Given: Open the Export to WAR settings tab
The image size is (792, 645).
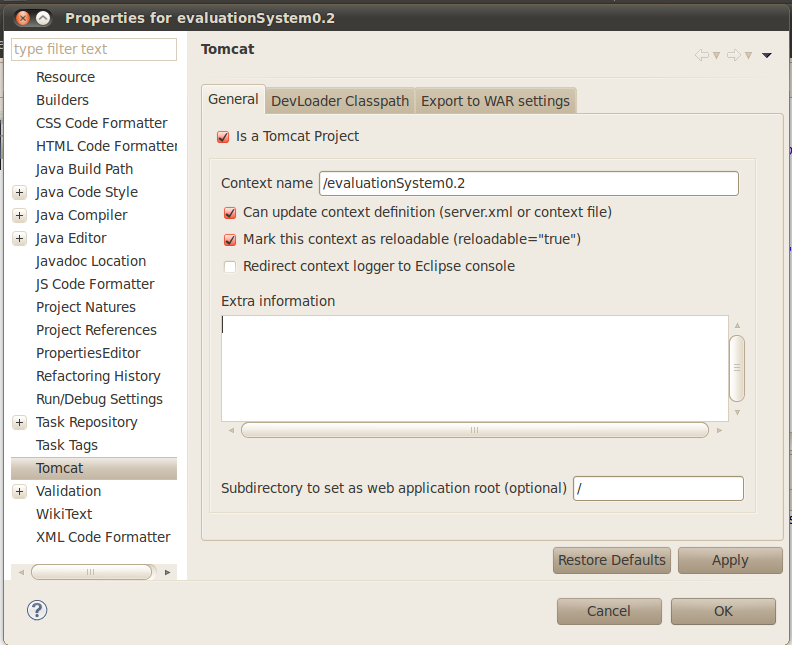Looking at the screenshot, I should pos(495,101).
